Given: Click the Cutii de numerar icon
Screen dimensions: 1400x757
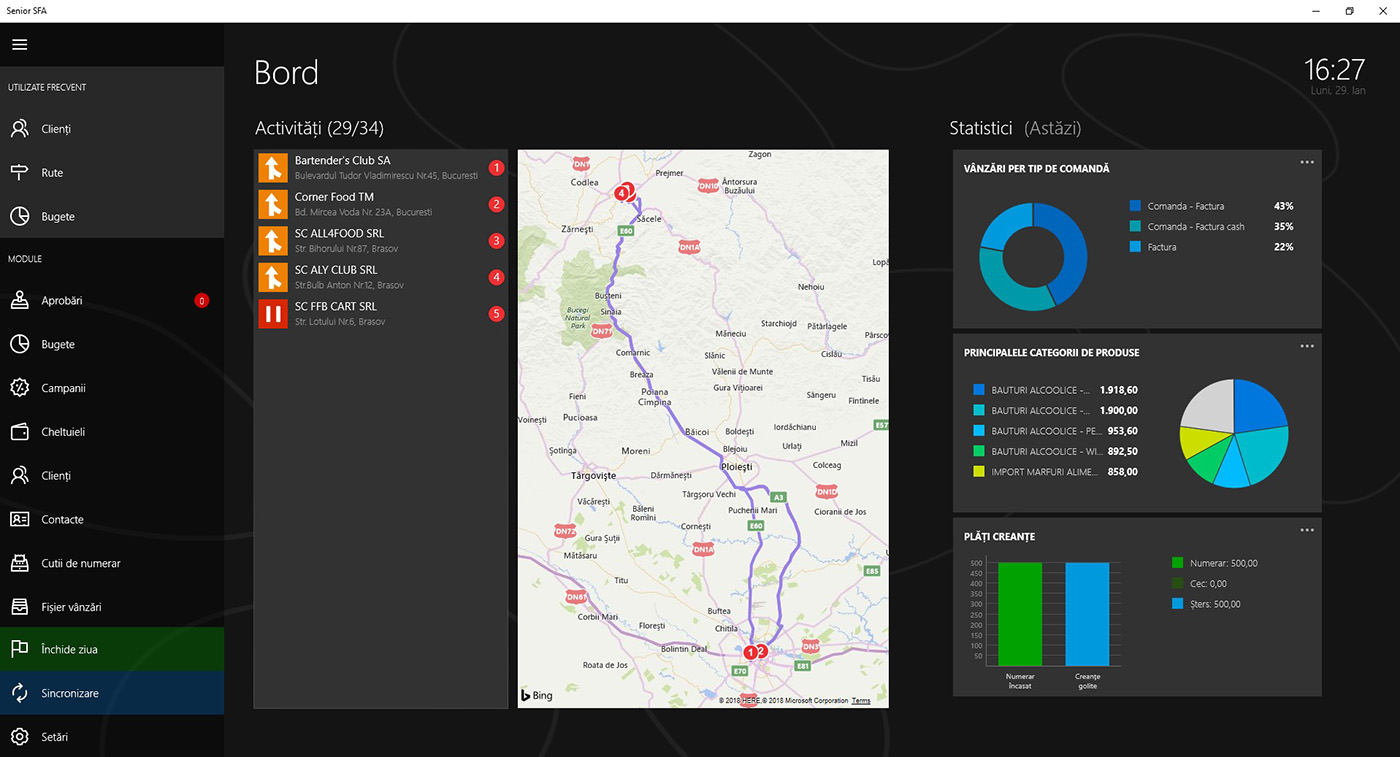Looking at the screenshot, I should (x=19, y=563).
